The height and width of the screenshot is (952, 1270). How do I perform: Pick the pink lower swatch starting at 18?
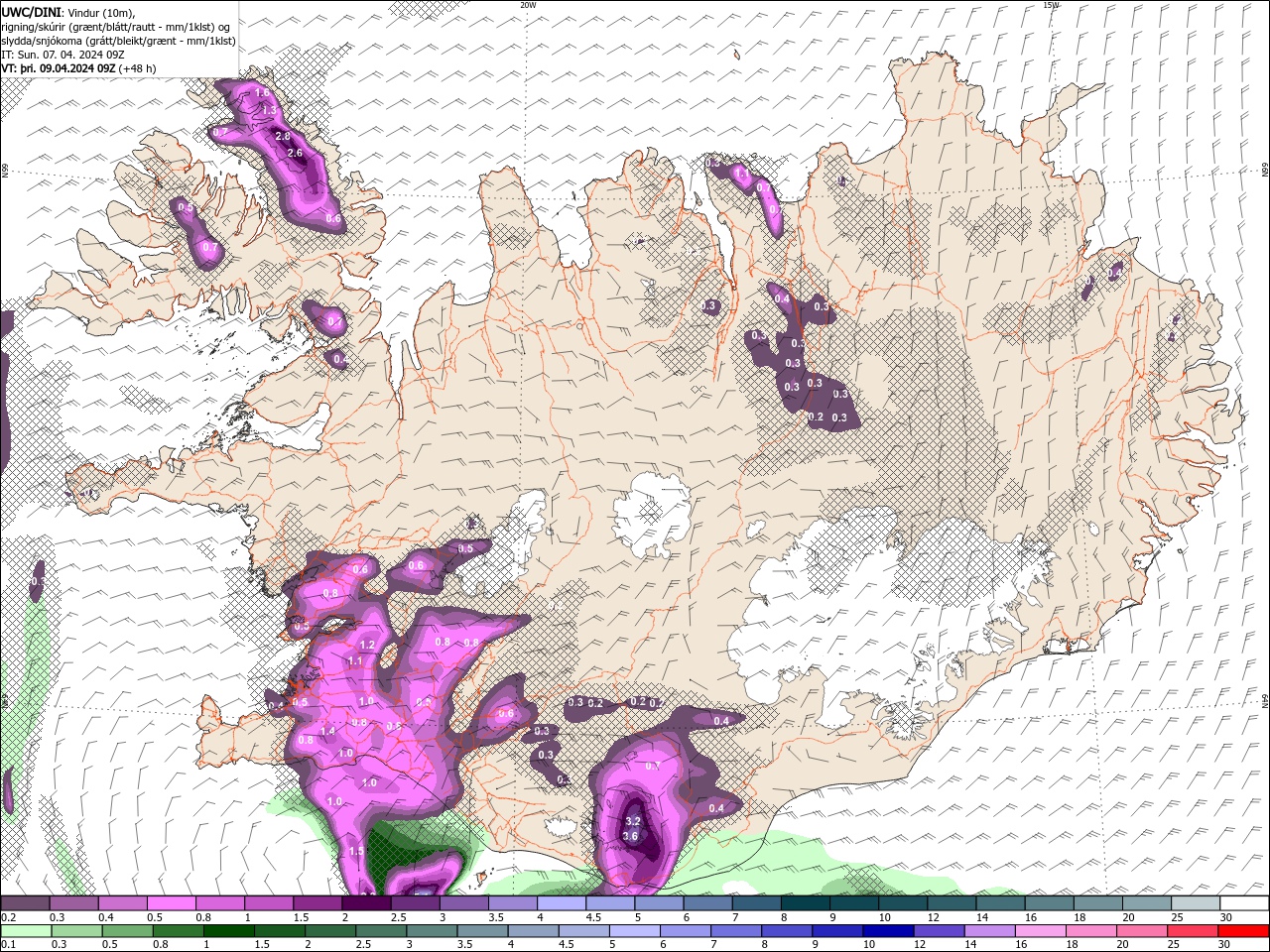point(1091,931)
